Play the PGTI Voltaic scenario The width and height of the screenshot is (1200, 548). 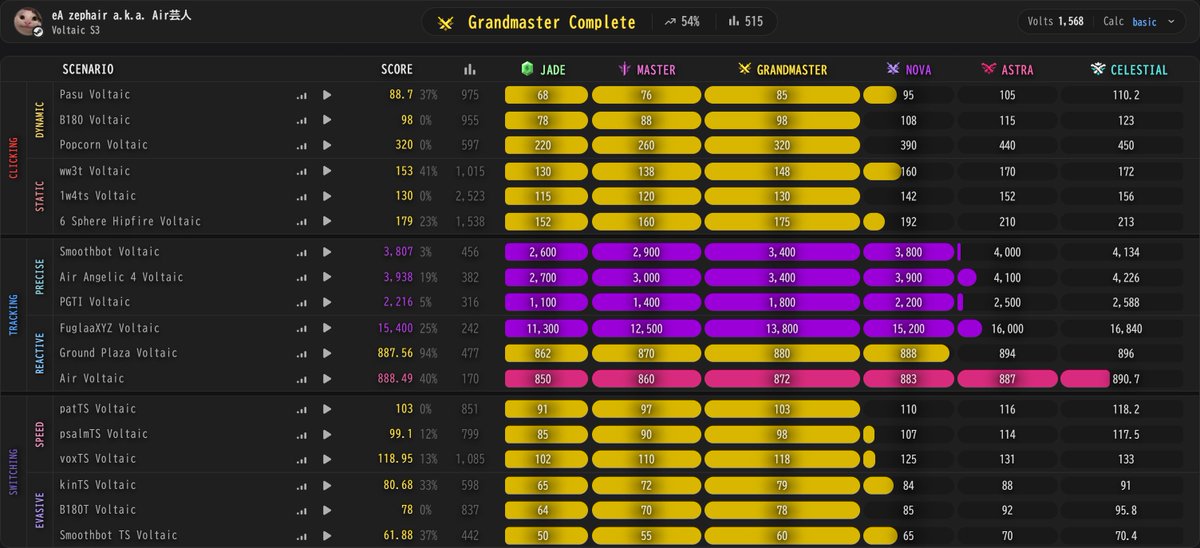pos(326,302)
